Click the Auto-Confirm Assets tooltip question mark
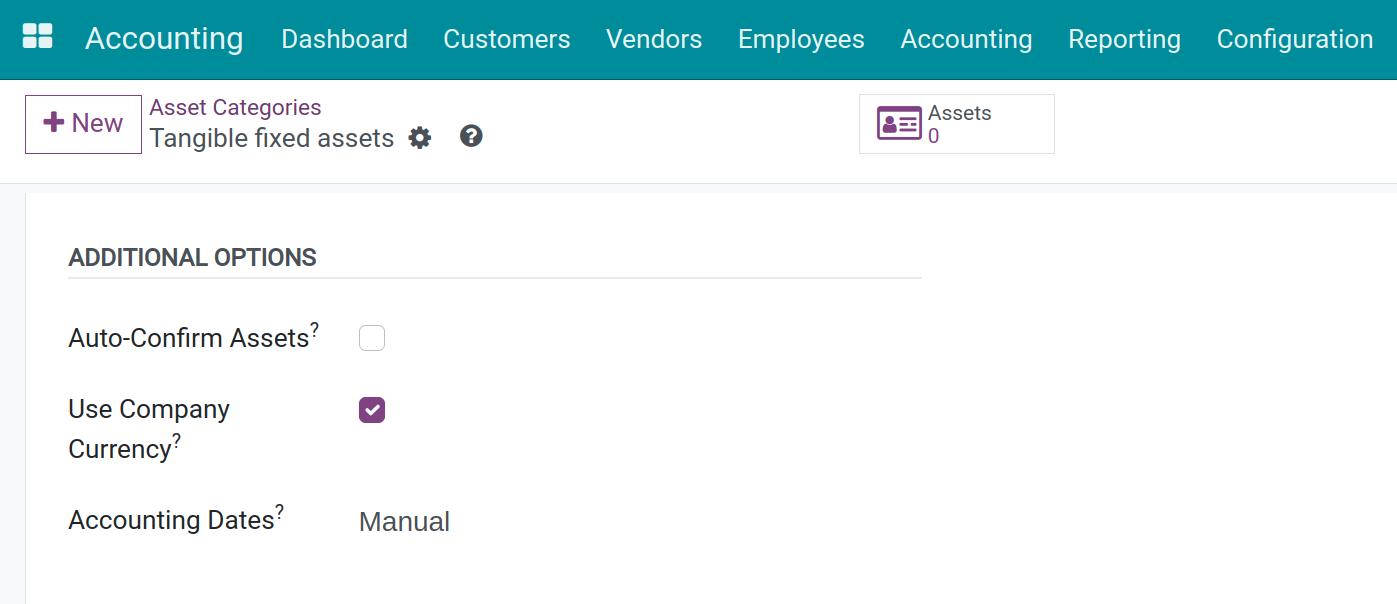Viewport: 1397px width, 604px height. tap(314, 329)
